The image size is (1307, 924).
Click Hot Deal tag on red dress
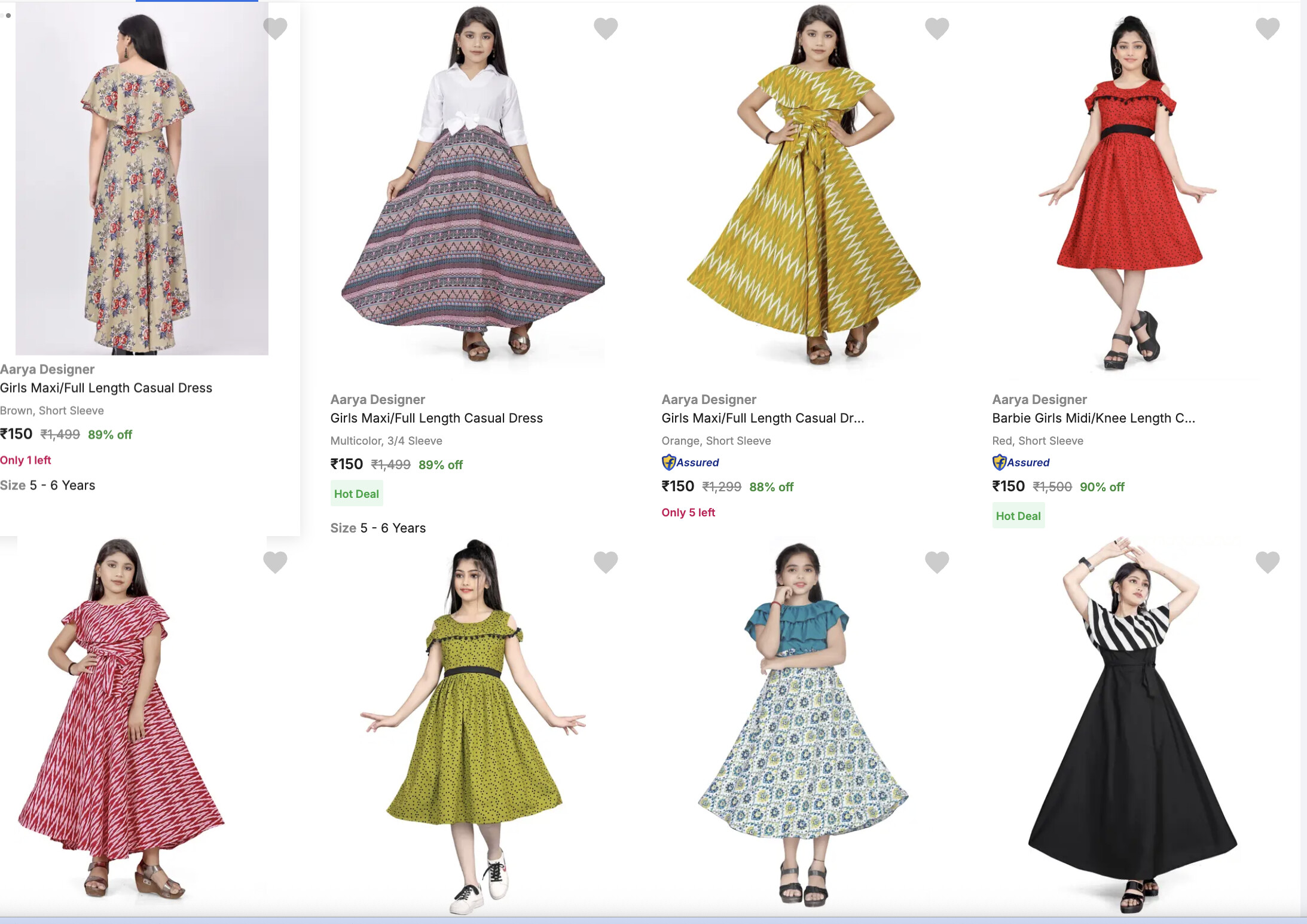1018,516
